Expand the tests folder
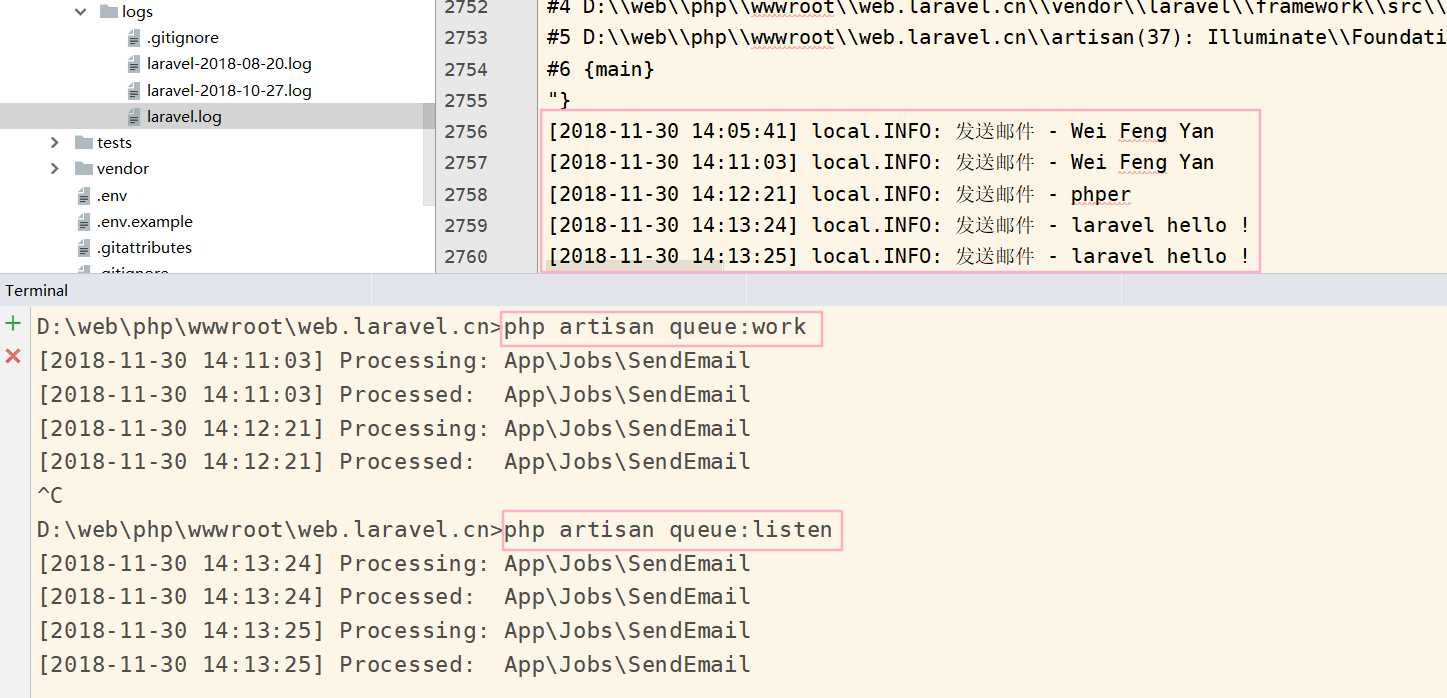The width and height of the screenshot is (1447, 698). click(55, 143)
